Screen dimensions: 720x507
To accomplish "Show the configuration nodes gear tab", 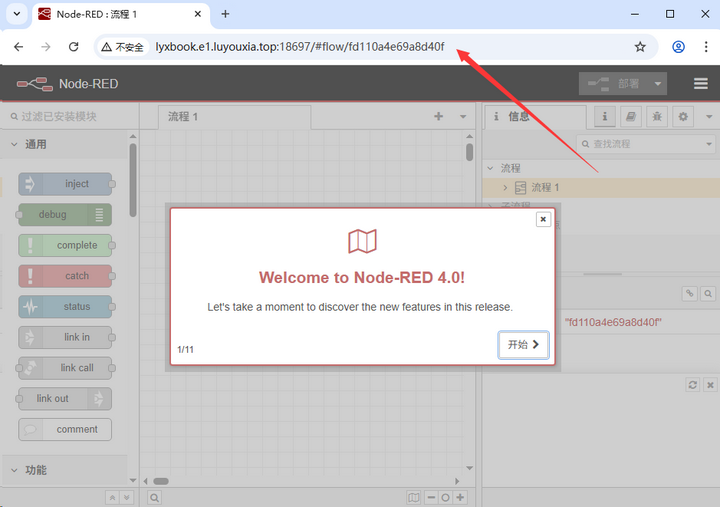I will click(683, 117).
